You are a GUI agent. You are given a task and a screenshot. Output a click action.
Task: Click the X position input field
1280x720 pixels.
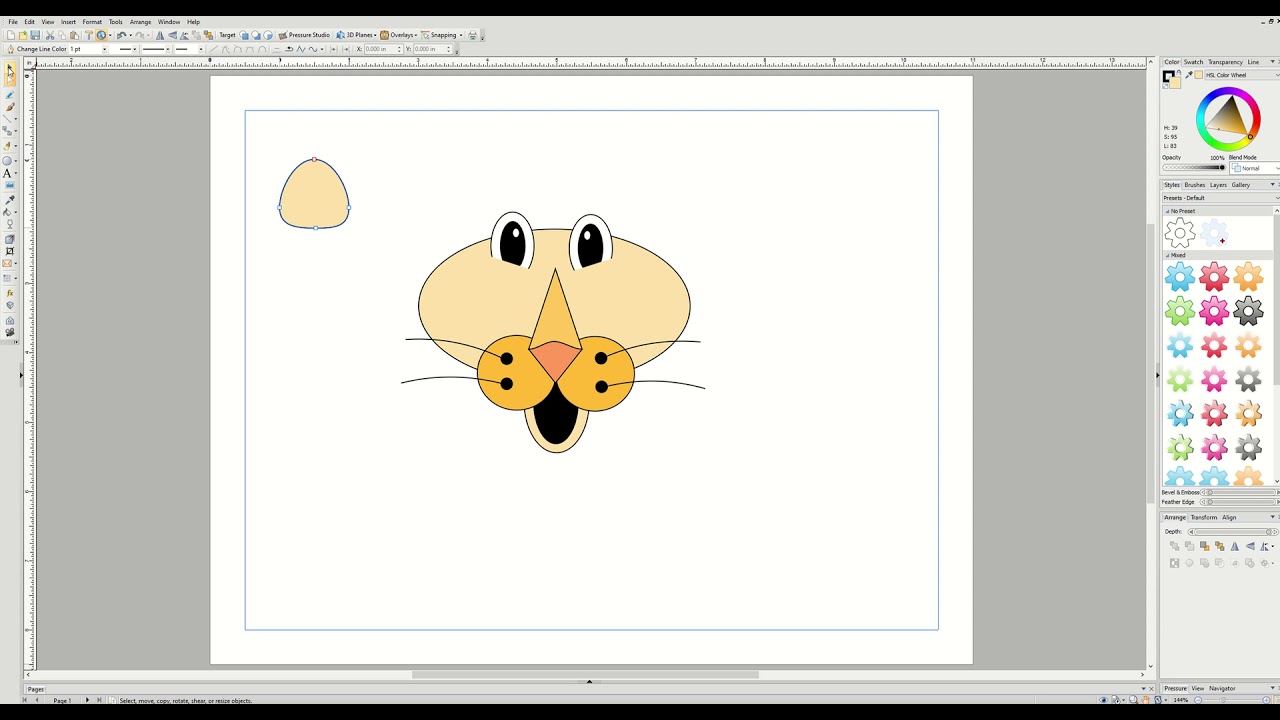(383, 49)
